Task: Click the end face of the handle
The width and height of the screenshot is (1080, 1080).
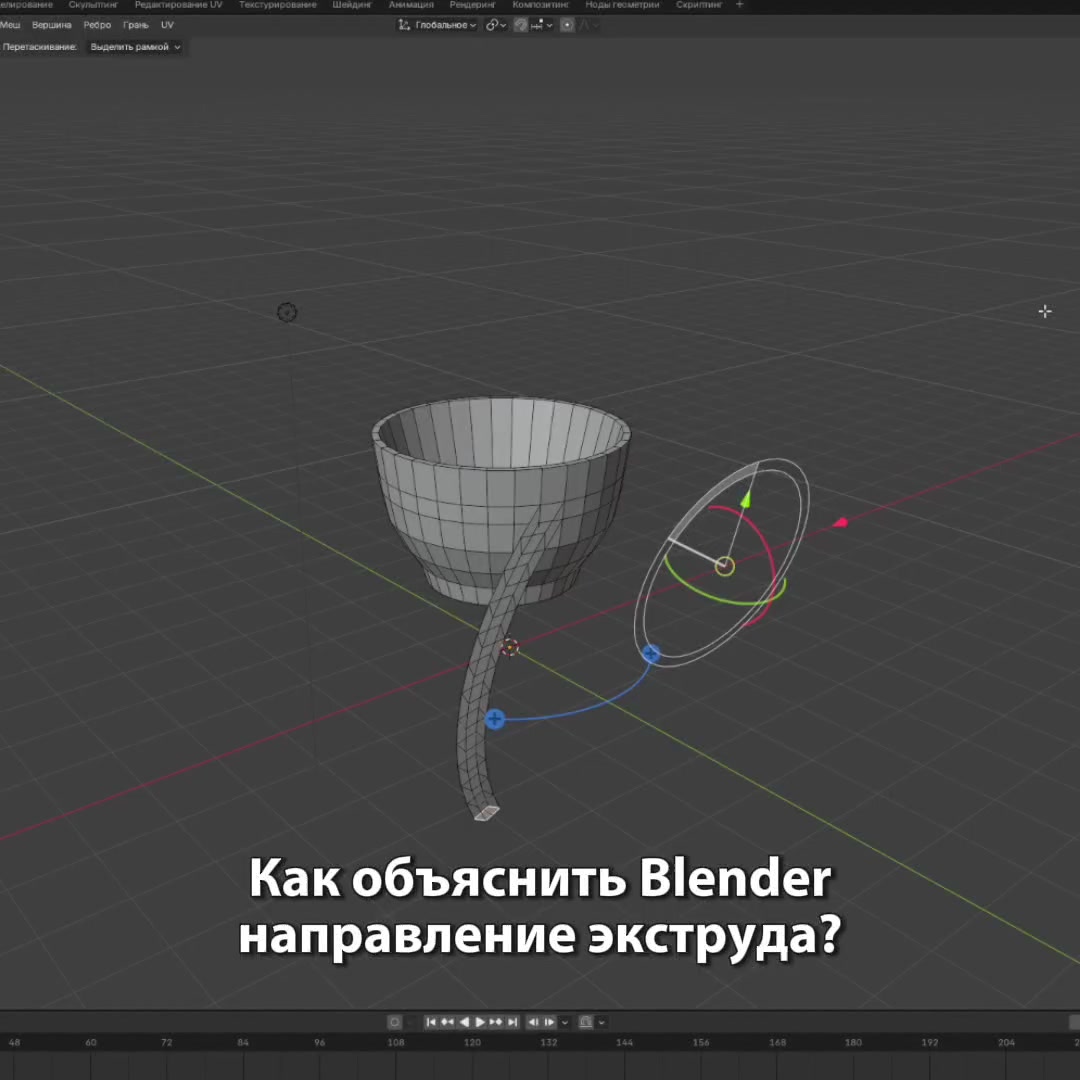Action: (x=486, y=813)
